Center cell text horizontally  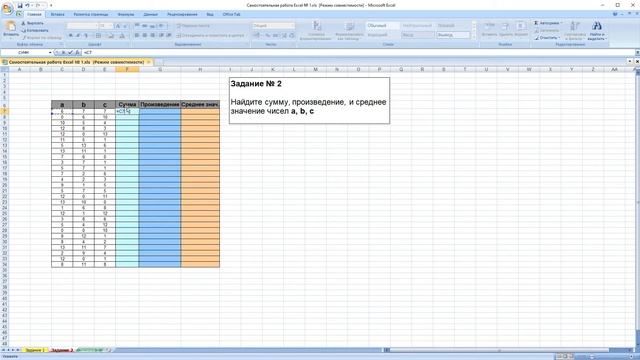[144, 36]
